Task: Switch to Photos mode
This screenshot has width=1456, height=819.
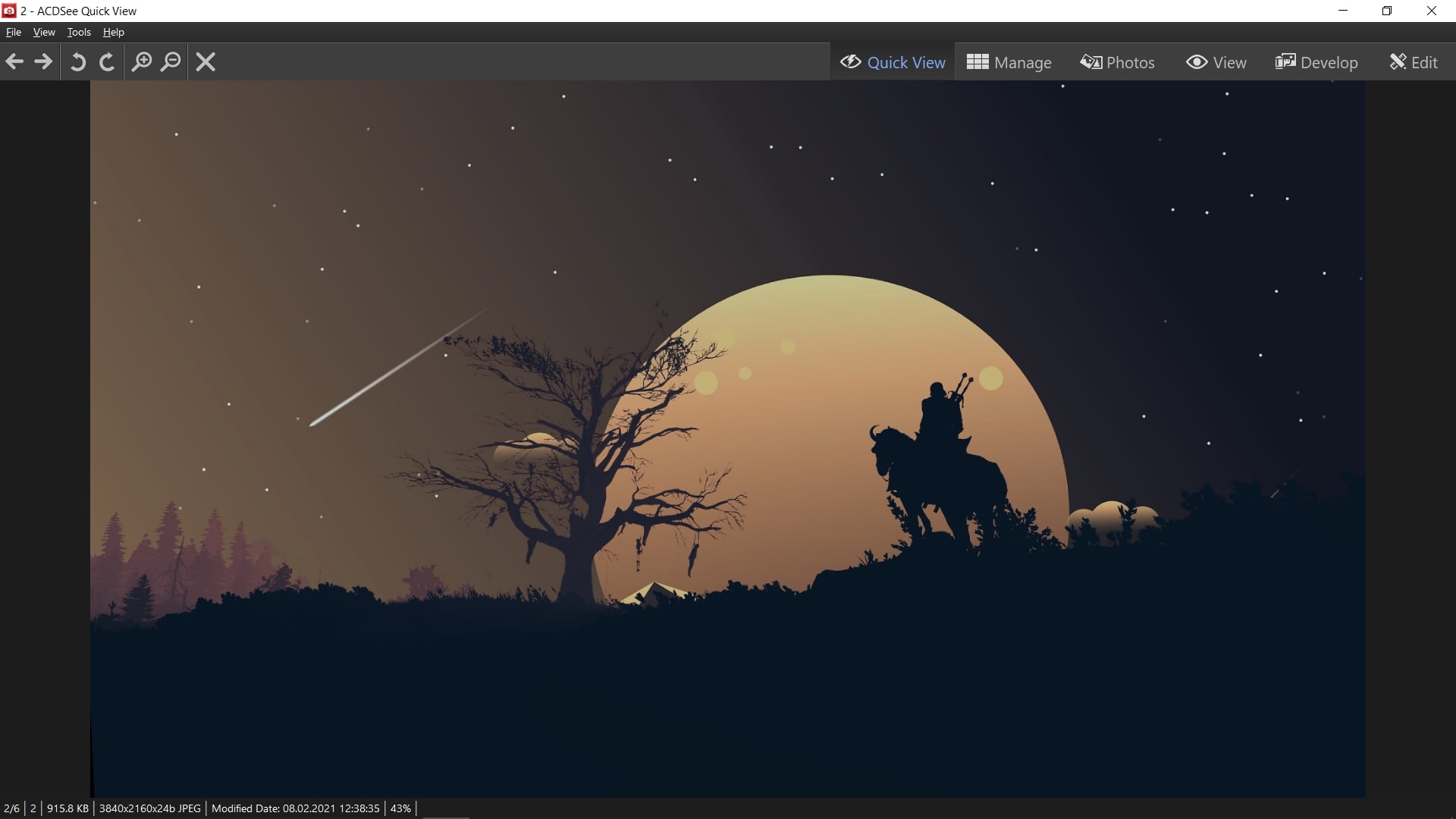Action: [1118, 62]
